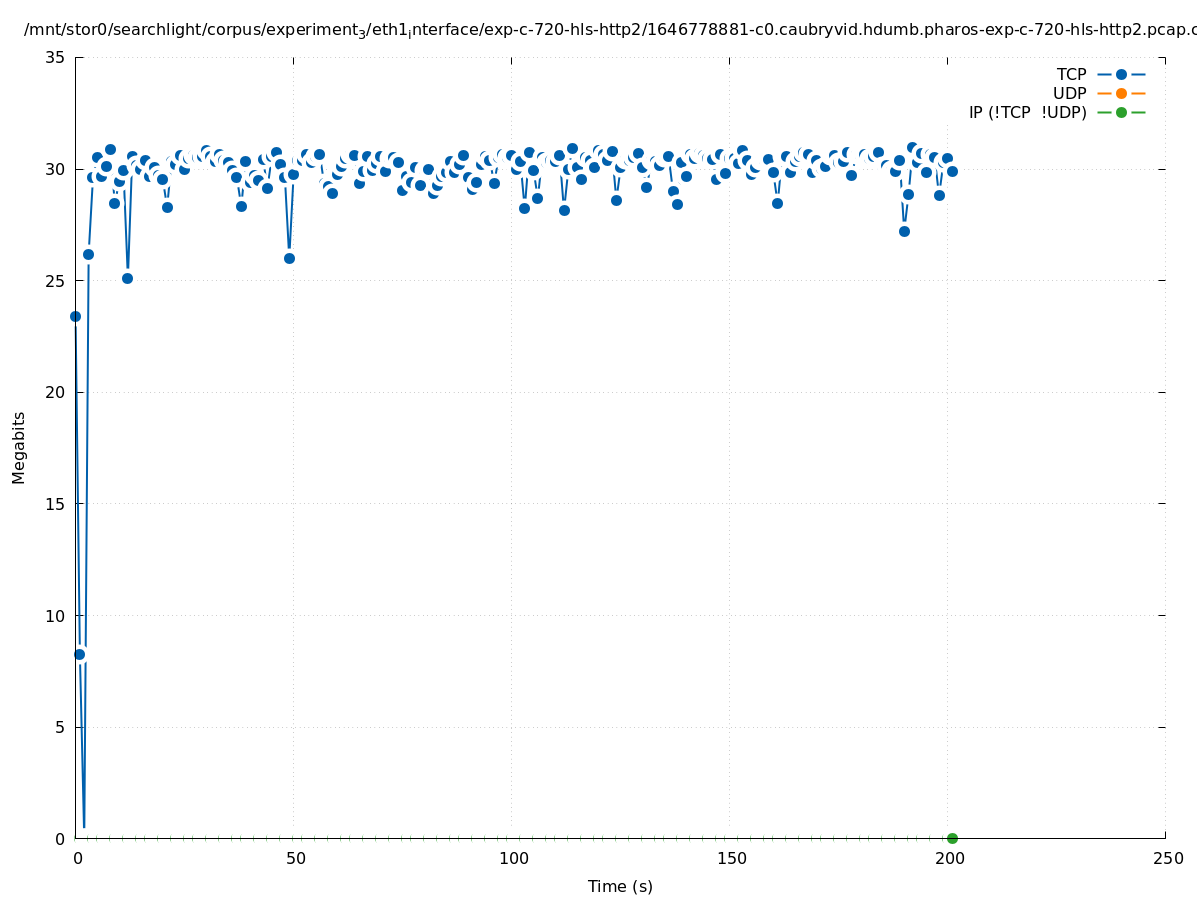Viewport: 1197px width, 900px height.
Task: Click the blue TCP legend marker
Action: (1121, 74)
